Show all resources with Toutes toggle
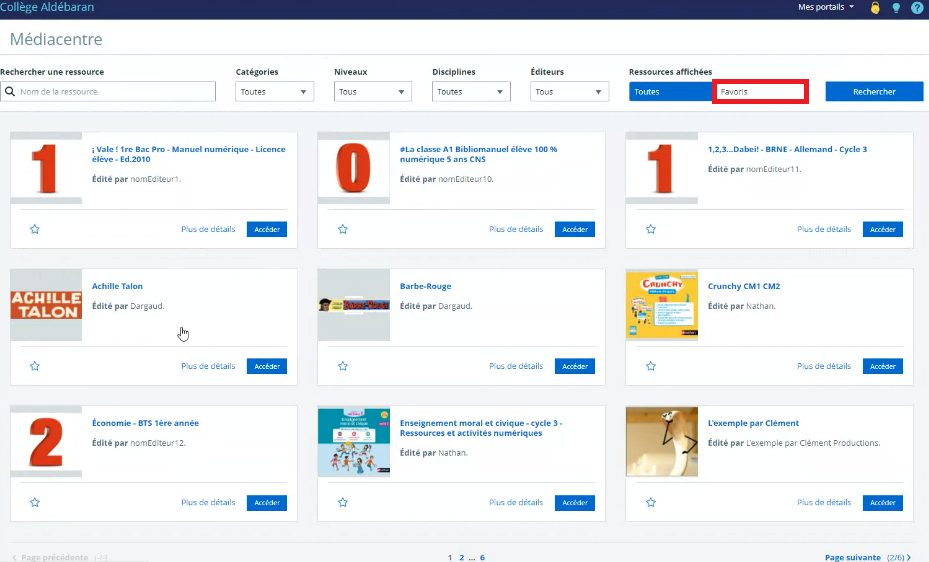The image size is (929, 562). 670,92
